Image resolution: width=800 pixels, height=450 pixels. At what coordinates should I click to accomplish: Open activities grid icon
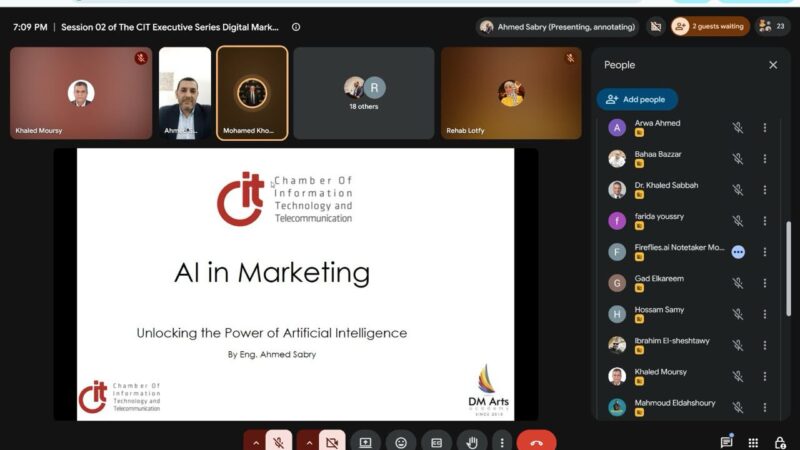click(x=753, y=442)
